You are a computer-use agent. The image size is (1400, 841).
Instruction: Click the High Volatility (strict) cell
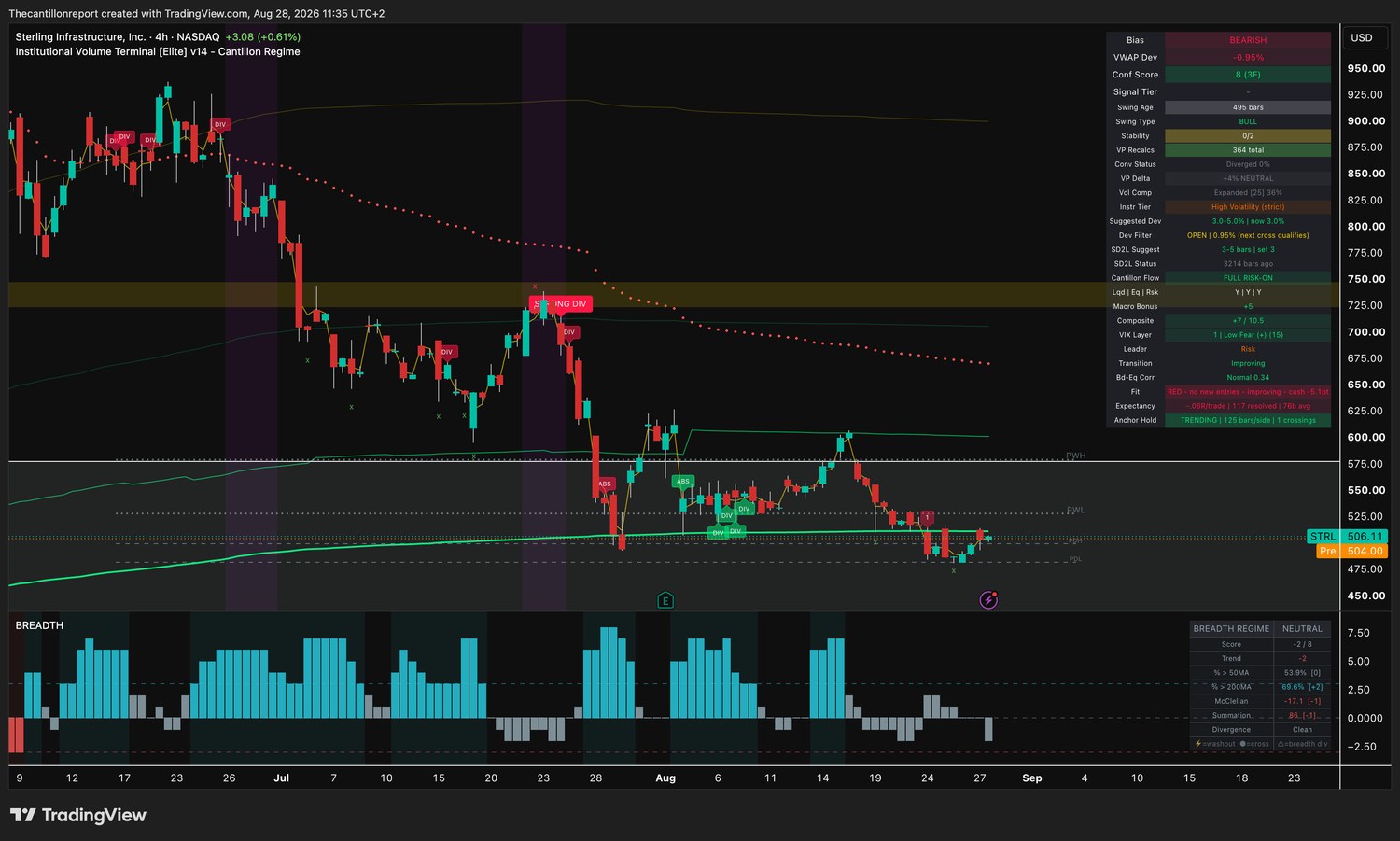(x=1248, y=207)
